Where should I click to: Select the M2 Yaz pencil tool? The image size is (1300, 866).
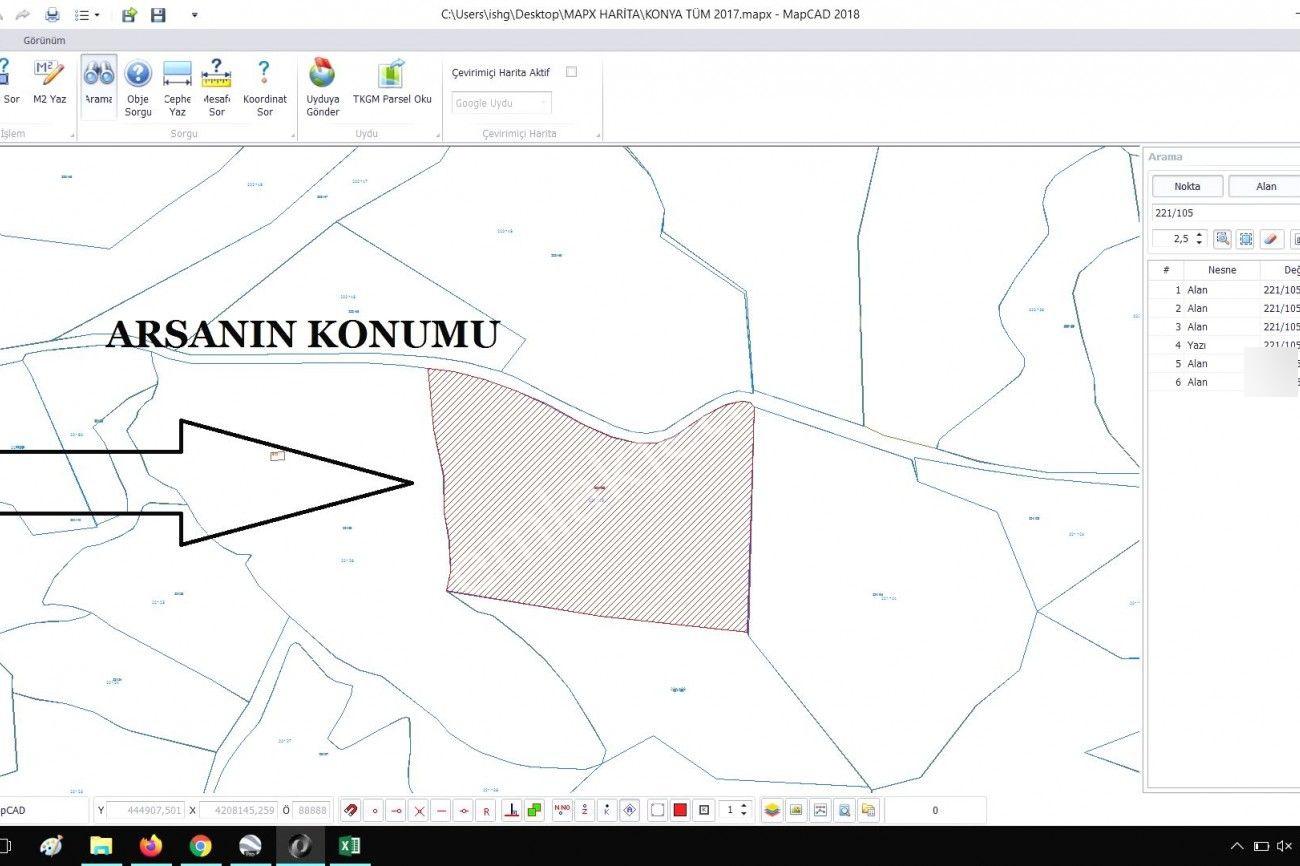point(49,82)
